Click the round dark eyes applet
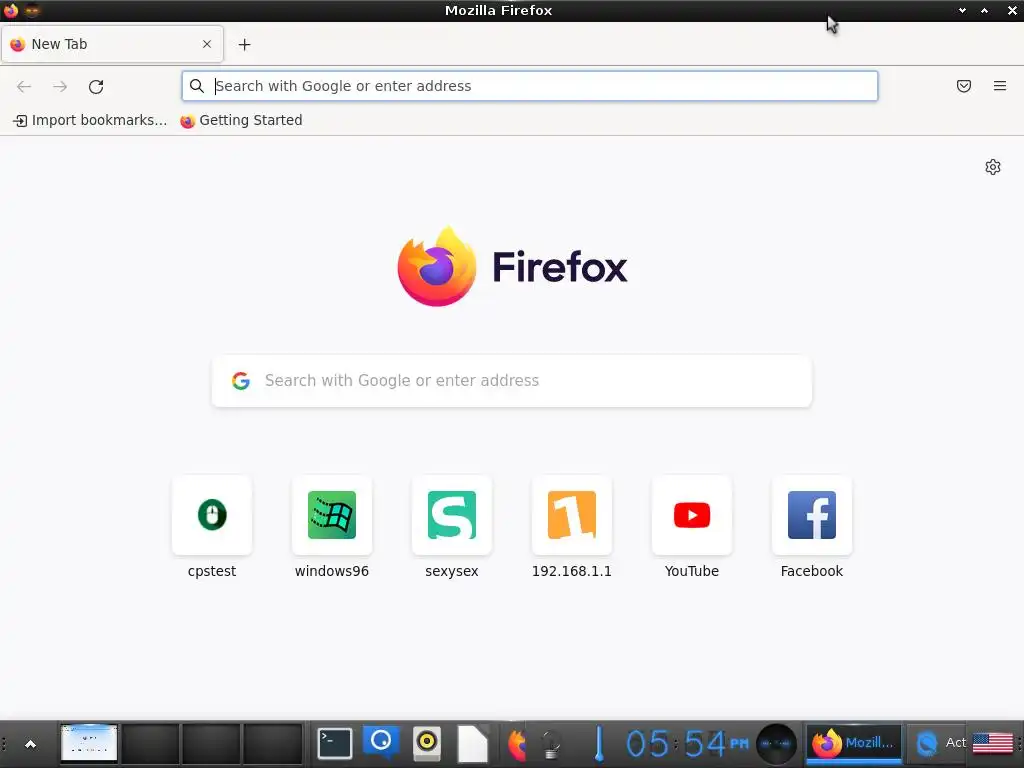The width and height of the screenshot is (1024, 768). (776, 744)
